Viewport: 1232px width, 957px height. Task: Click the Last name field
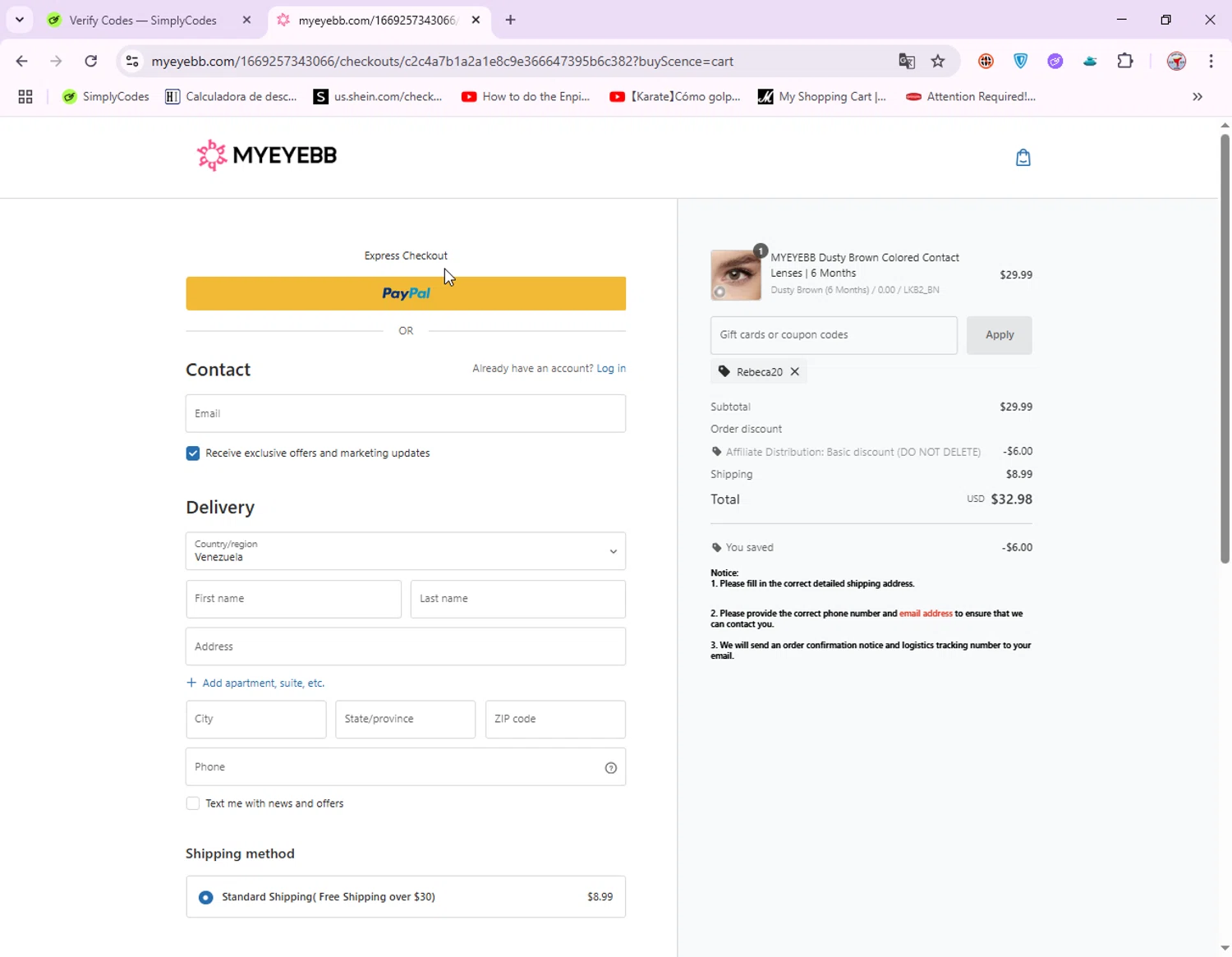click(x=517, y=599)
